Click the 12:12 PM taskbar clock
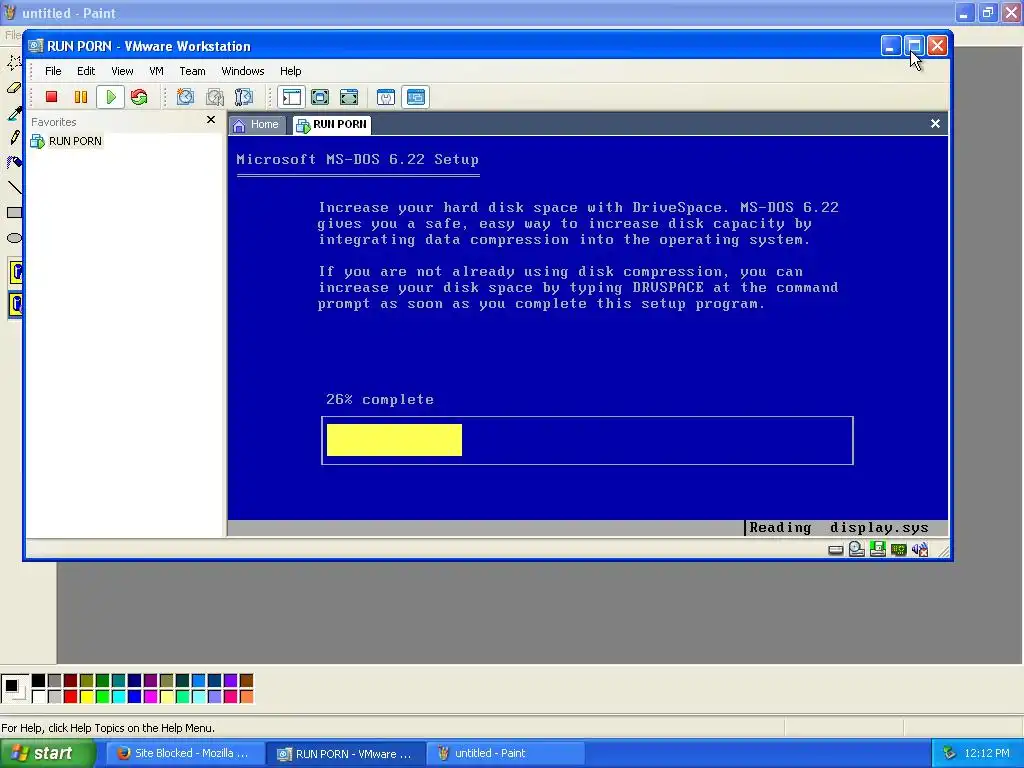The height and width of the screenshot is (768, 1024). coord(987,754)
